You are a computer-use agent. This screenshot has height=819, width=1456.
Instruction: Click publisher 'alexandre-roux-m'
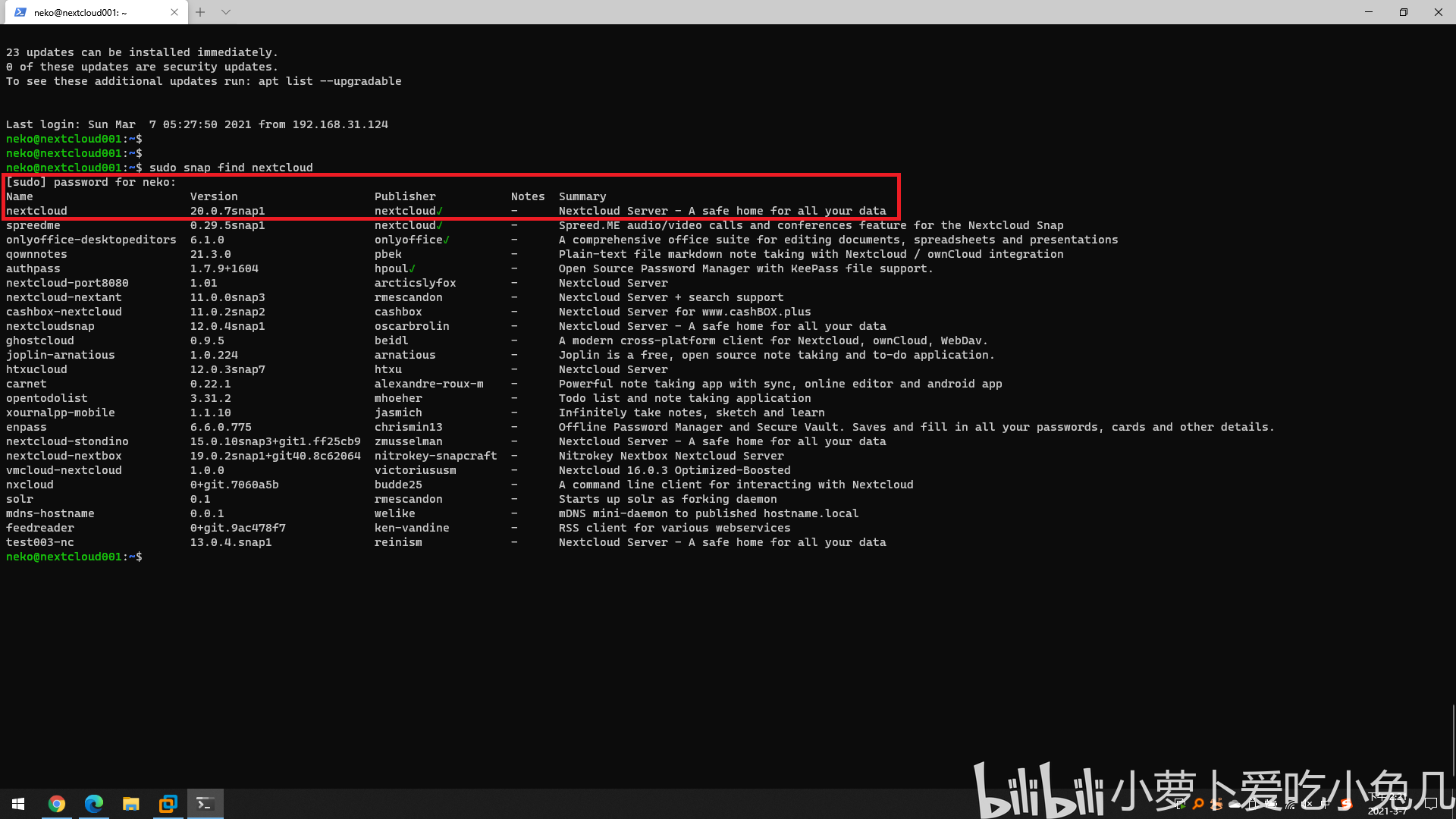point(429,384)
